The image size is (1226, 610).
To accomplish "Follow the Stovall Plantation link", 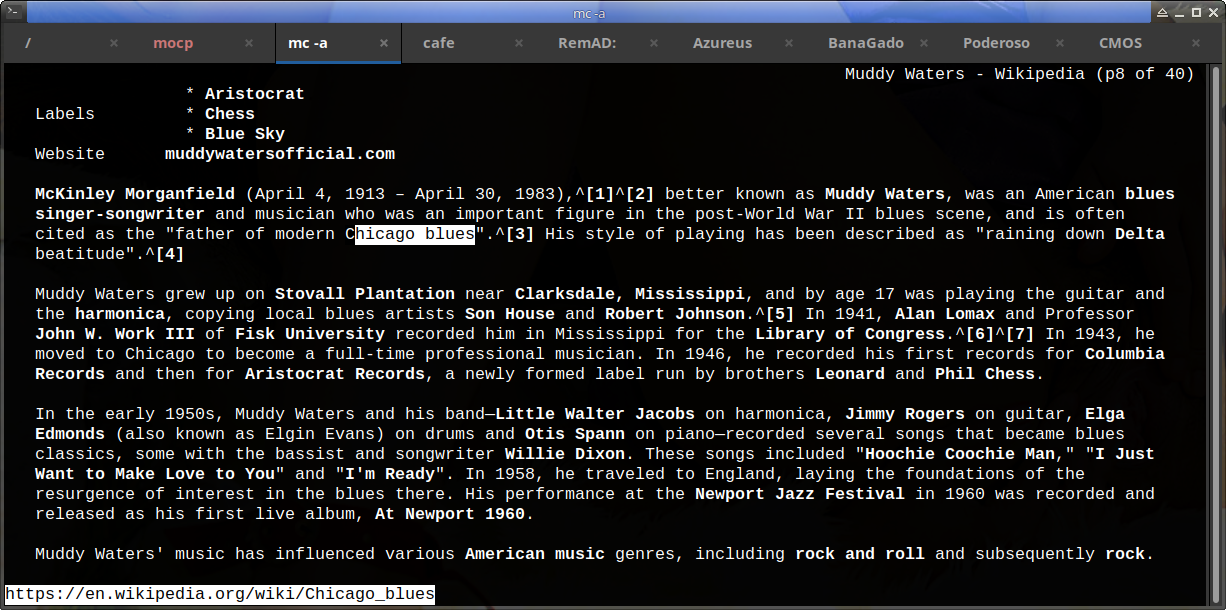I will pos(365,294).
